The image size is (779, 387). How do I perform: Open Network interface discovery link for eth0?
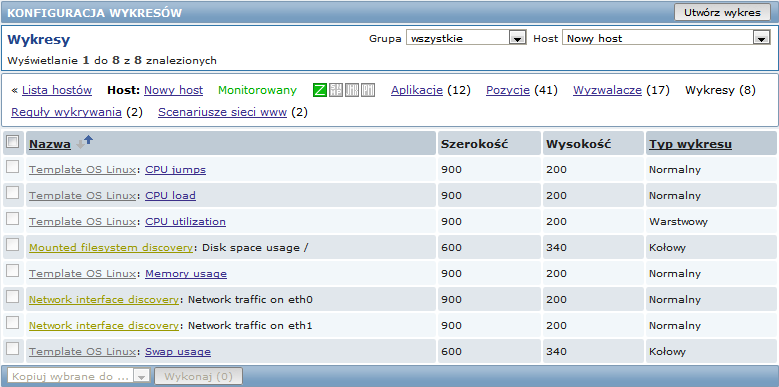(104, 300)
